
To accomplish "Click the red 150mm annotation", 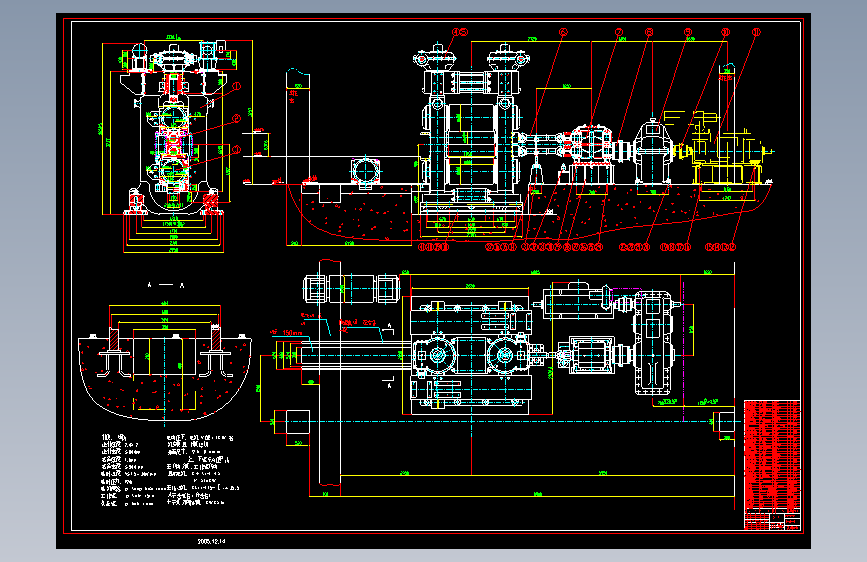I will [288, 332].
